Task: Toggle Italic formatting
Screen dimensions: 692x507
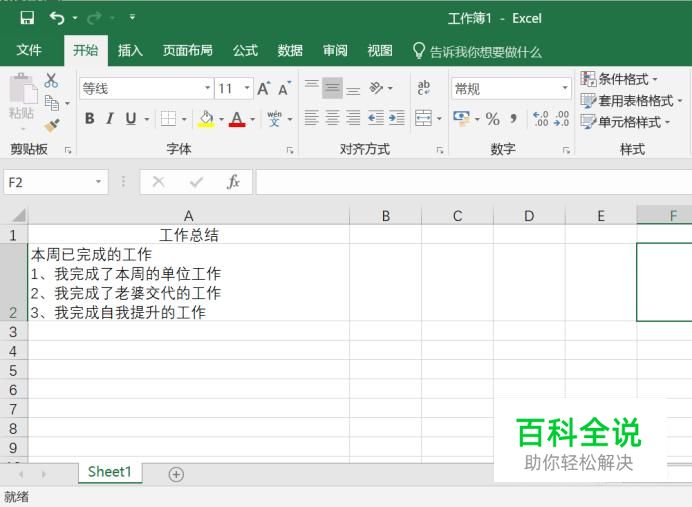Action: 110,118
